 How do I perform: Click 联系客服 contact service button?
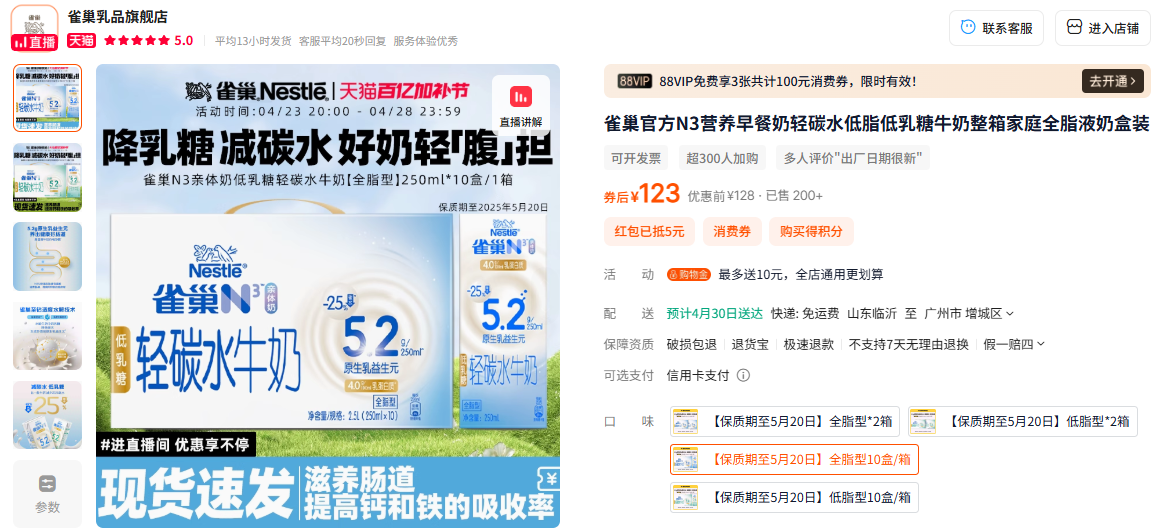point(996,28)
